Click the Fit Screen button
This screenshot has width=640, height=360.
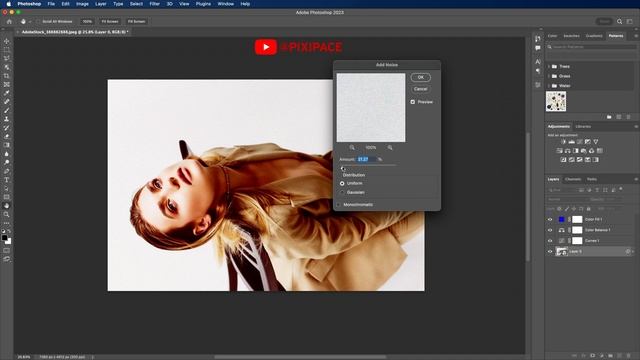pos(110,21)
